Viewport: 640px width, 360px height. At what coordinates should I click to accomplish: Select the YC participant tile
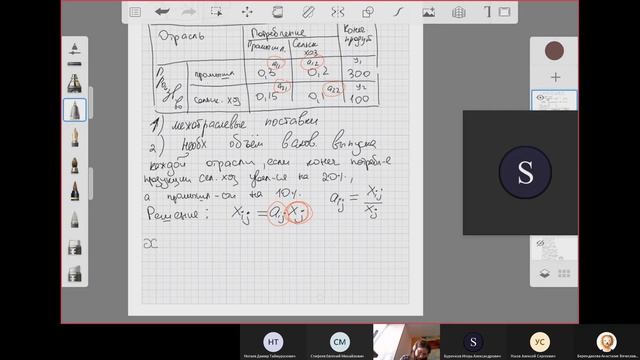540,342
